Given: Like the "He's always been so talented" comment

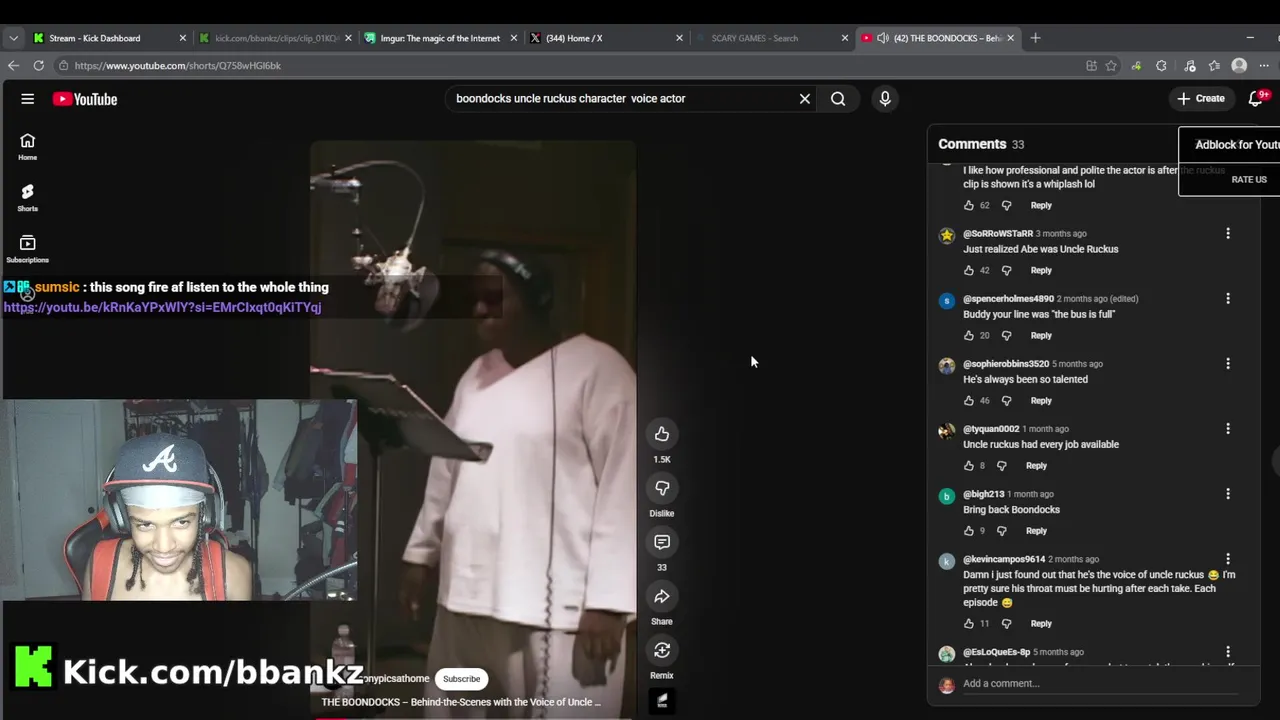Looking at the screenshot, I should pyautogui.click(x=968, y=401).
